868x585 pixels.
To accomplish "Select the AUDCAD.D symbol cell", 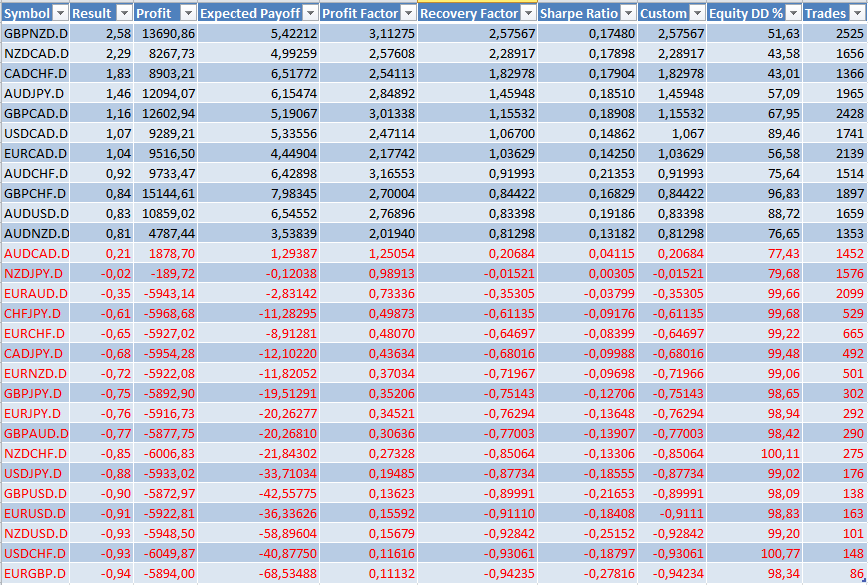I will point(35,253).
